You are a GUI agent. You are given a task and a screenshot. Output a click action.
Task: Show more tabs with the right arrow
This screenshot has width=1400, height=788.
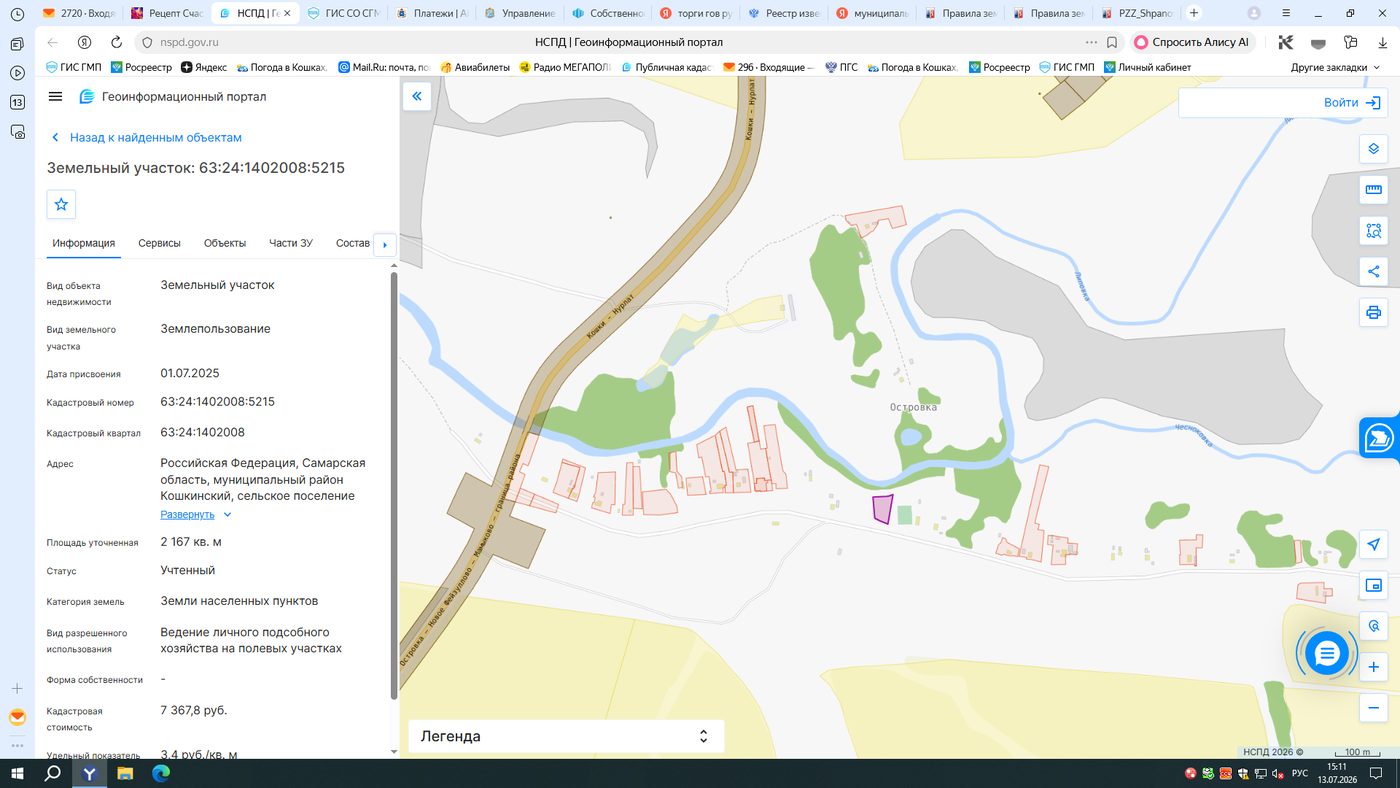point(385,244)
